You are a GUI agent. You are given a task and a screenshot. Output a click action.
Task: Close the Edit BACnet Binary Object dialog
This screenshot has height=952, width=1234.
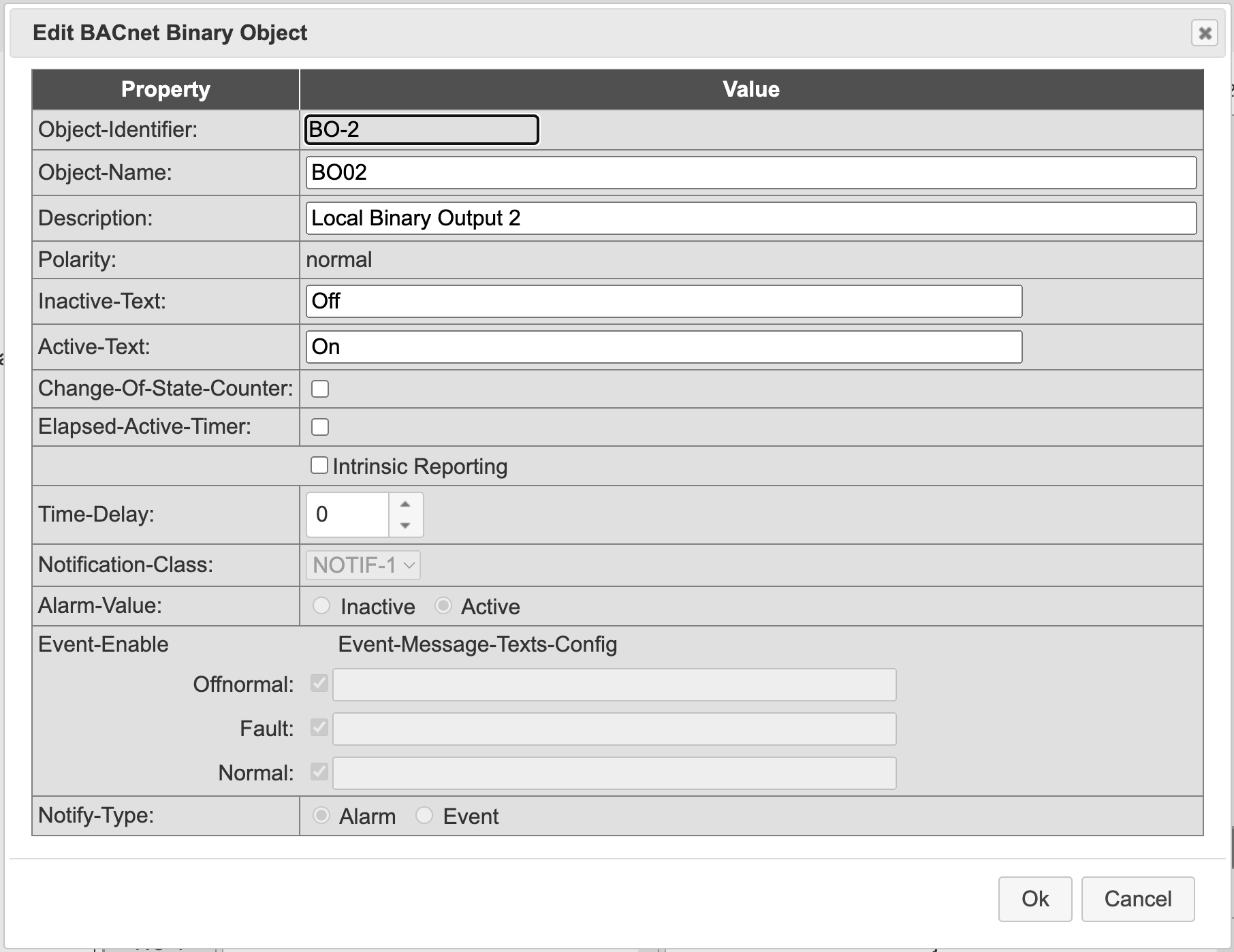[1204, 33]
